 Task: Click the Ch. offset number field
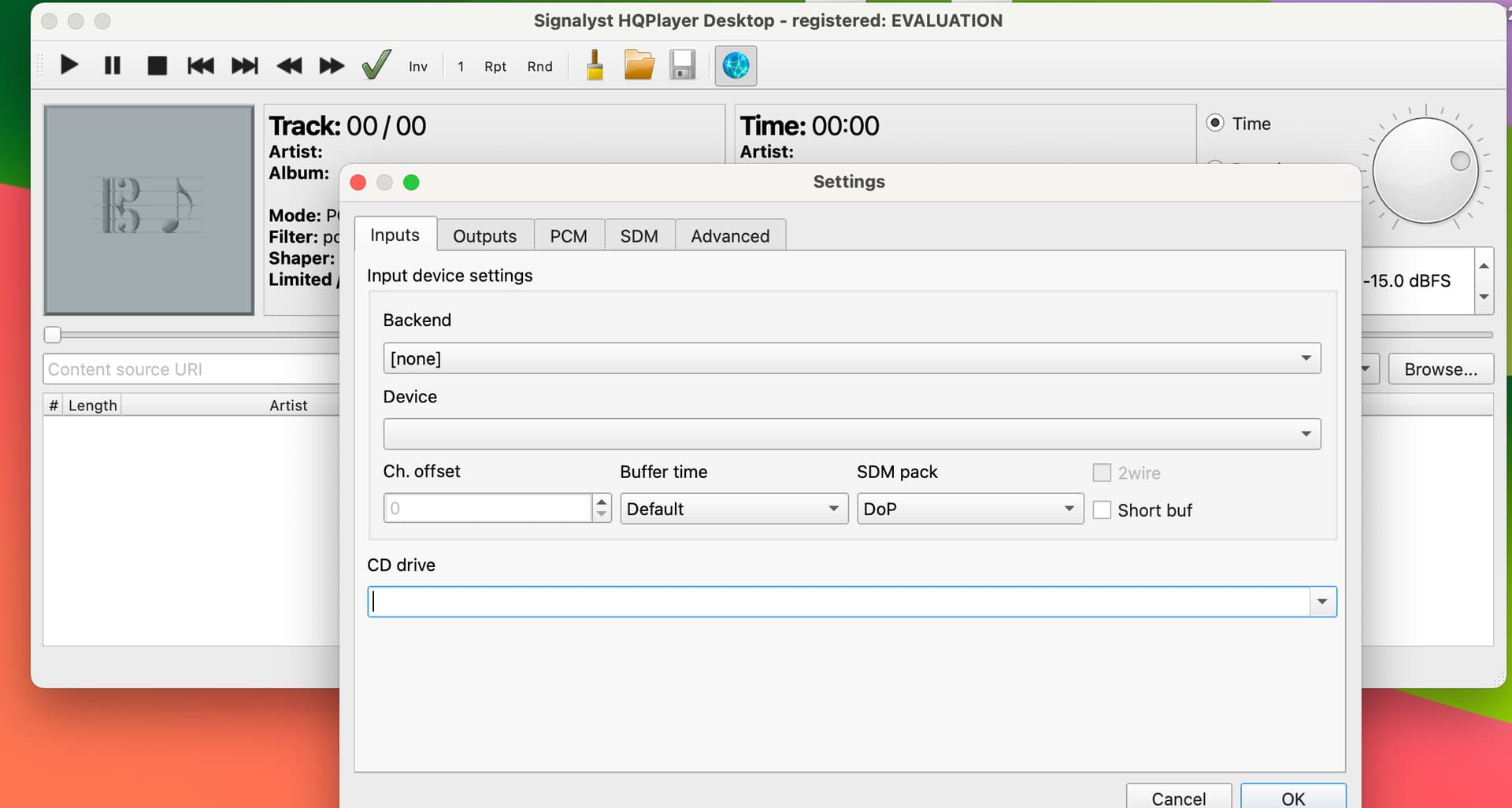point(487,508)
